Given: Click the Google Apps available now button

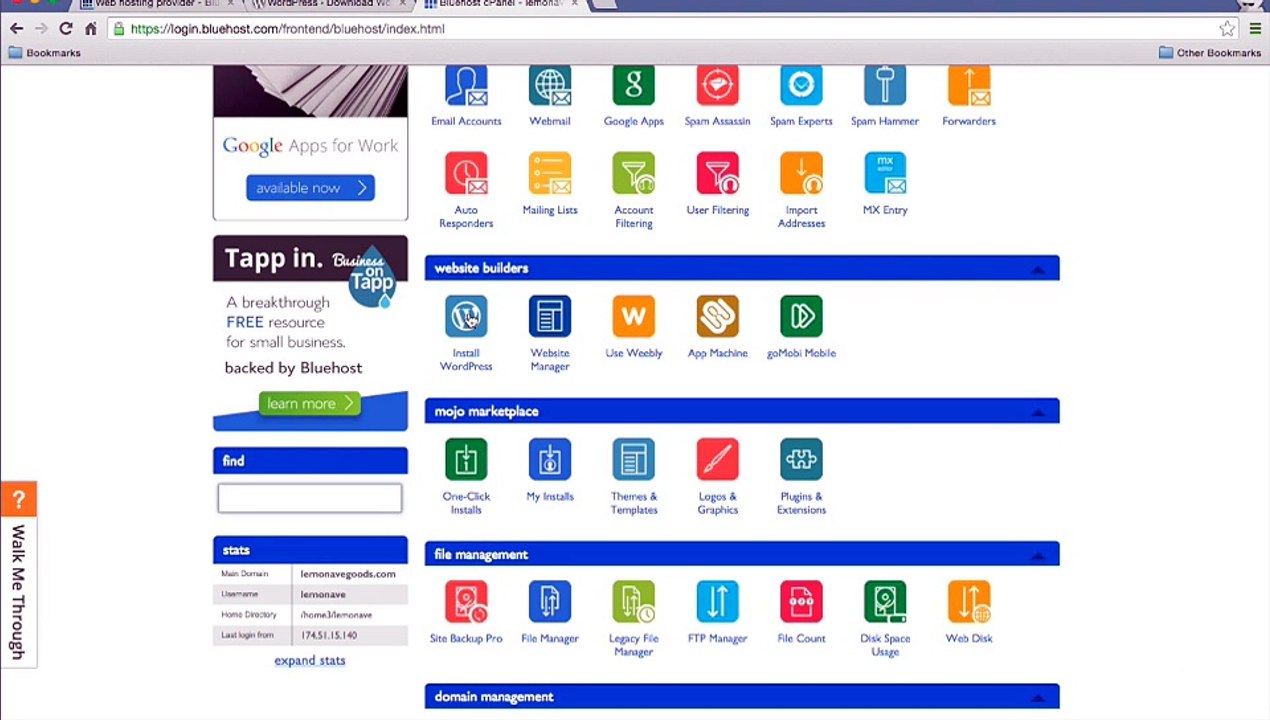Looking at the screenshot, I should (x=310, y=187).
